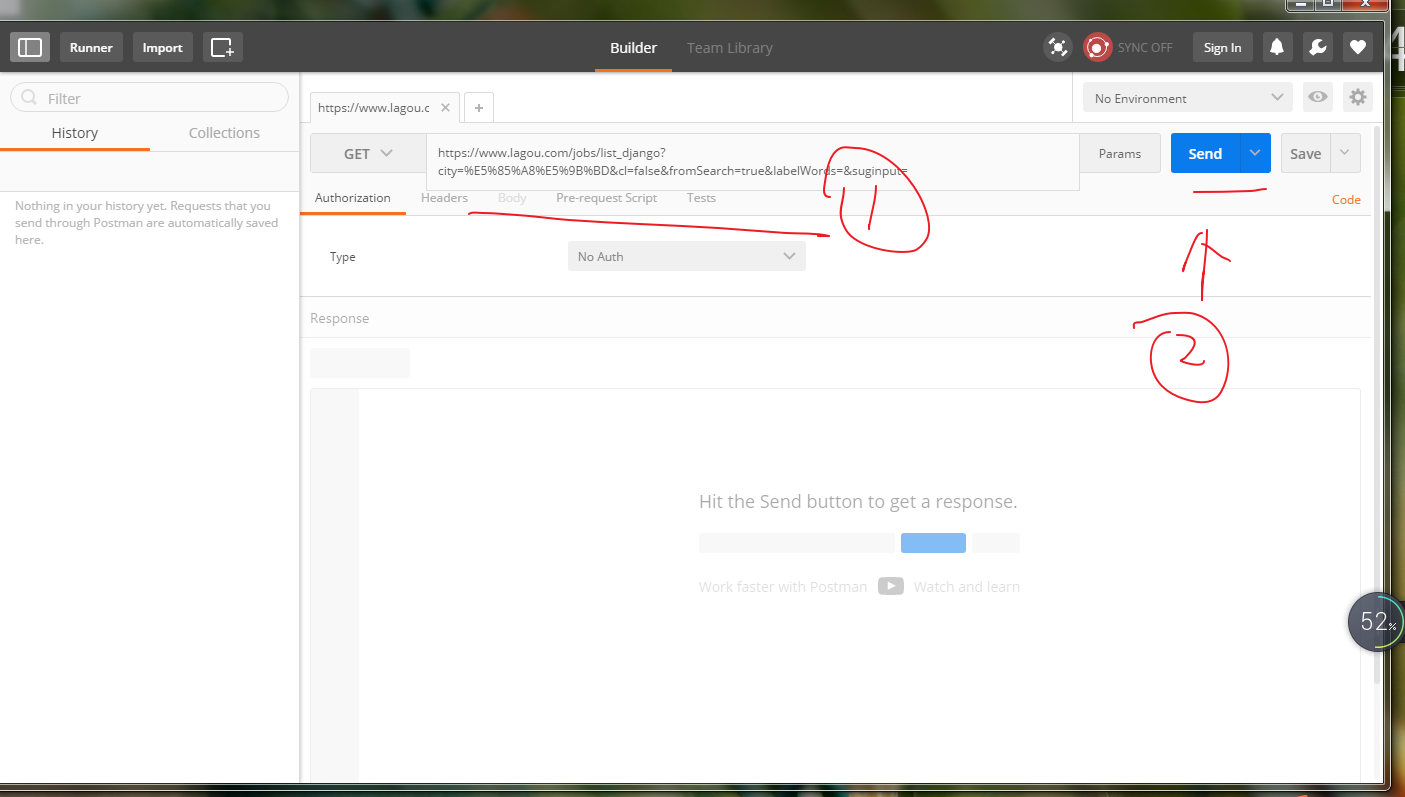The width and height of the screenshot is (1405, 797).
Task: Click the 52% floating widget
Action: (1376, 622)
